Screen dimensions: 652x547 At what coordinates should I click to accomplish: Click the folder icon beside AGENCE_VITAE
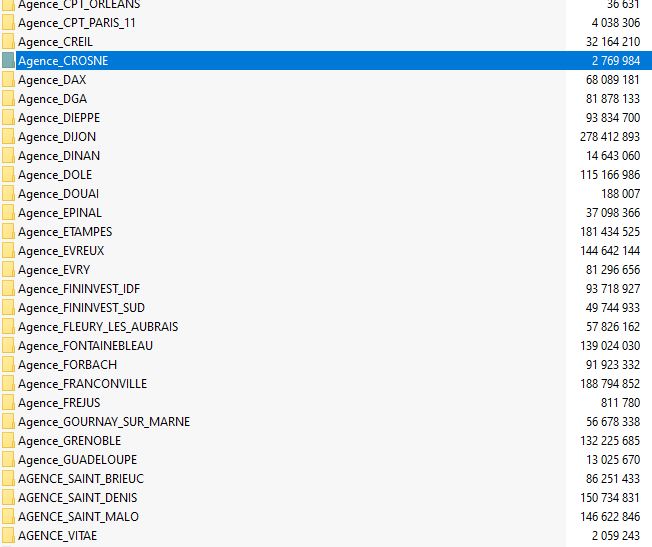pyautogui.click(x=8, y=536)
